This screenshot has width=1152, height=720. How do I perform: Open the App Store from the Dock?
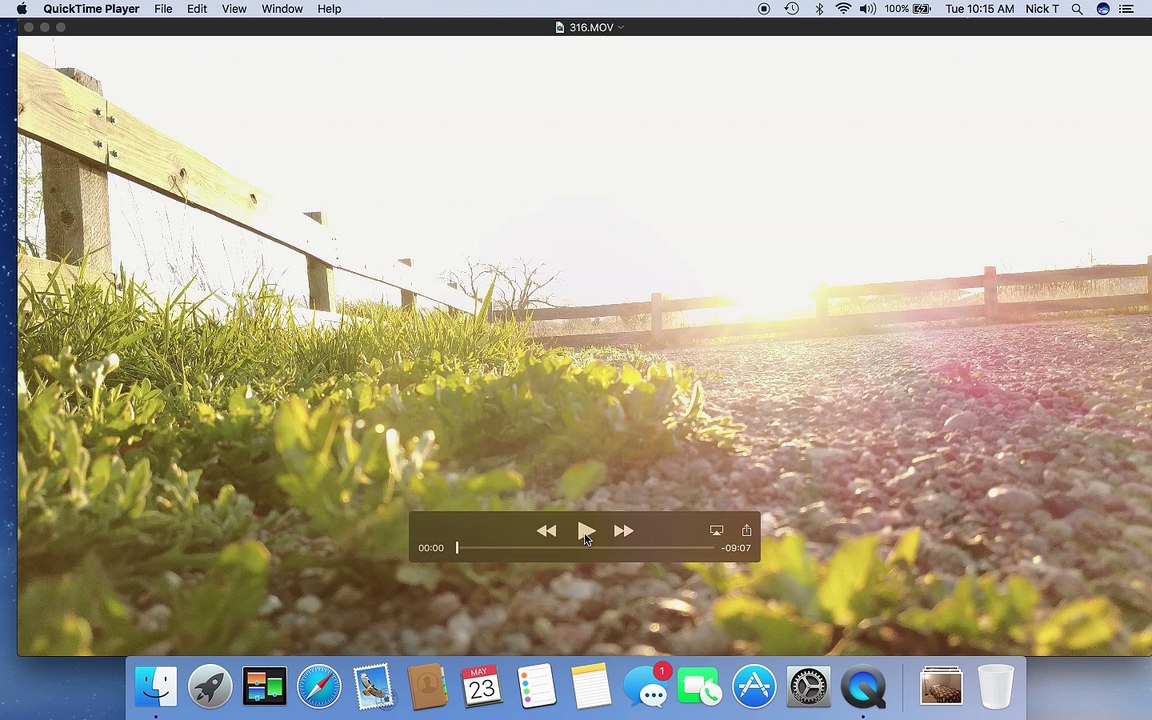[x=754, y=686]
